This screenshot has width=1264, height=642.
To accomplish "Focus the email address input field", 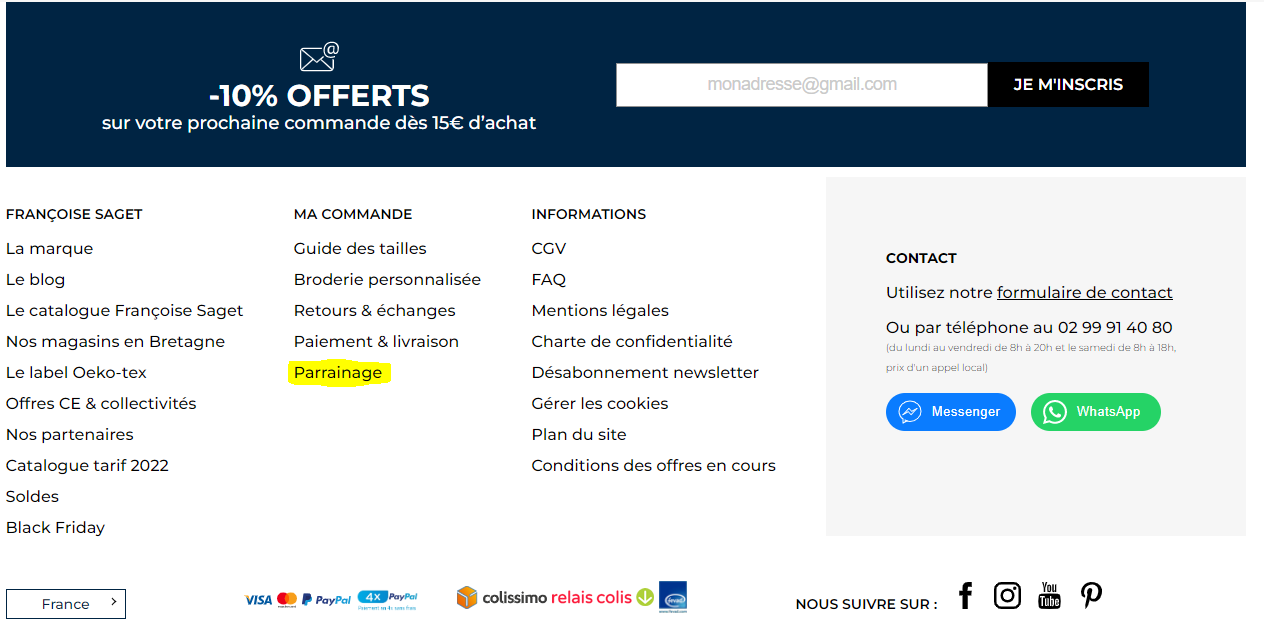I will click(802, 85).
